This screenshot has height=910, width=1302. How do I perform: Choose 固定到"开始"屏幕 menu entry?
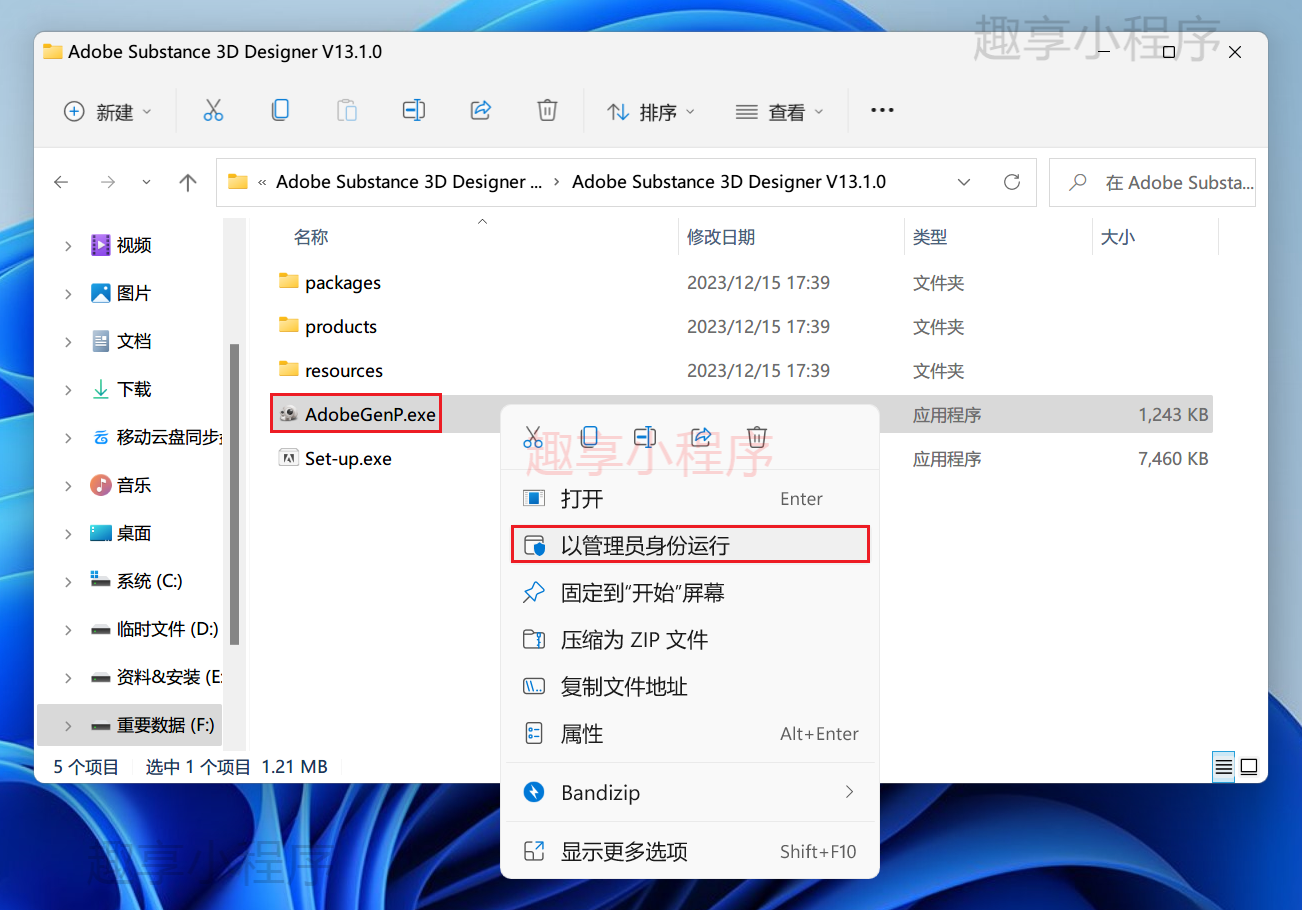690,593
